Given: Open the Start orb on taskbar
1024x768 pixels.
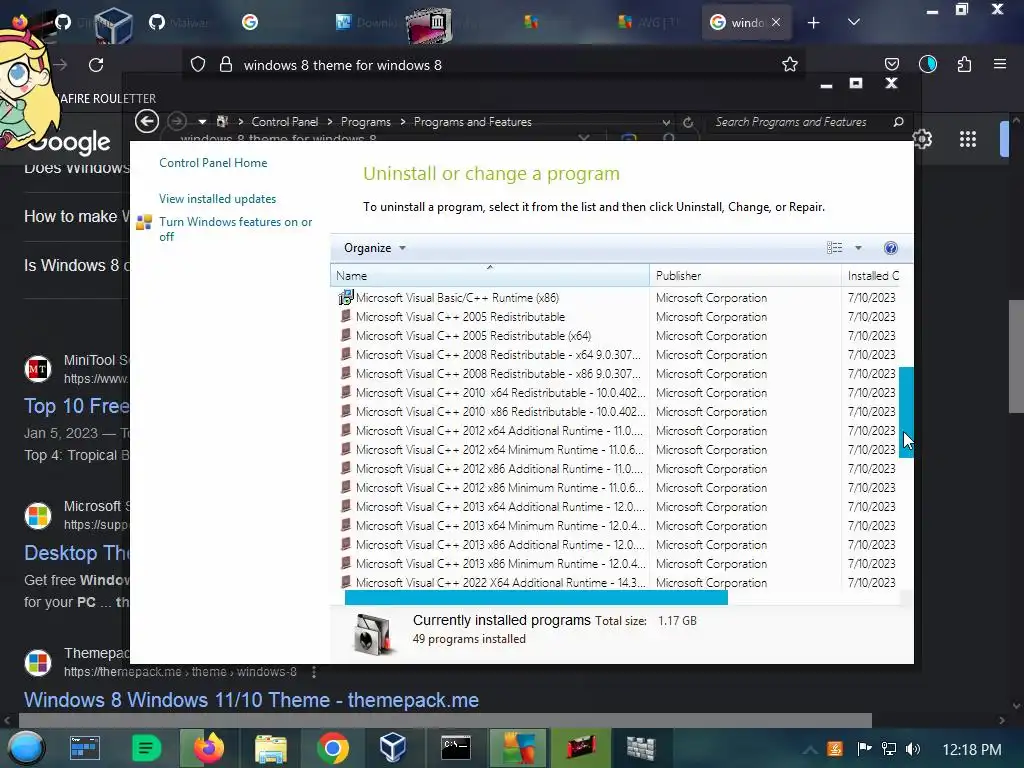Looking at the screenshot, I should click(25, 748).
